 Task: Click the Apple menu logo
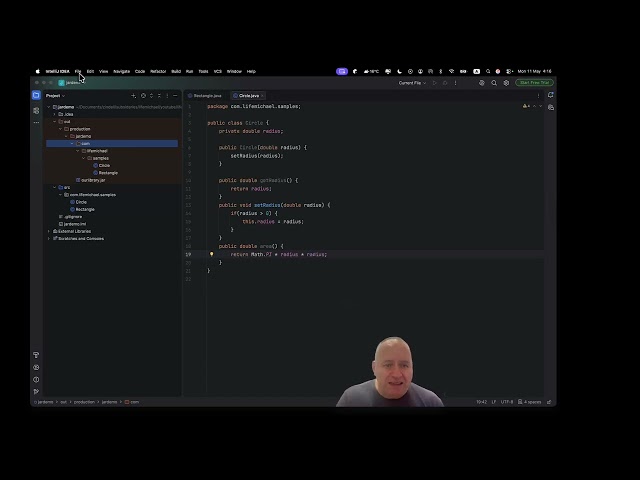pyautogui.click(x=38, y=71)
